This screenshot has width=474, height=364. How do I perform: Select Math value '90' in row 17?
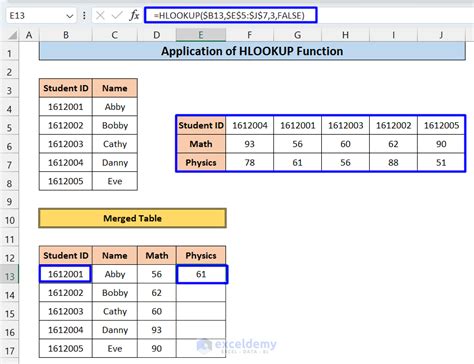coord(157,349)
